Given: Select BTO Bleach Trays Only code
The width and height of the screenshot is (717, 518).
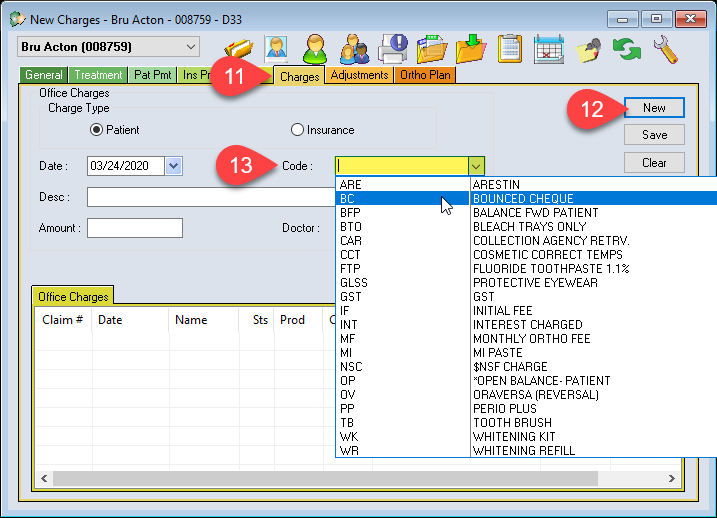Looking at the screenshot, I should click(526, 227).
